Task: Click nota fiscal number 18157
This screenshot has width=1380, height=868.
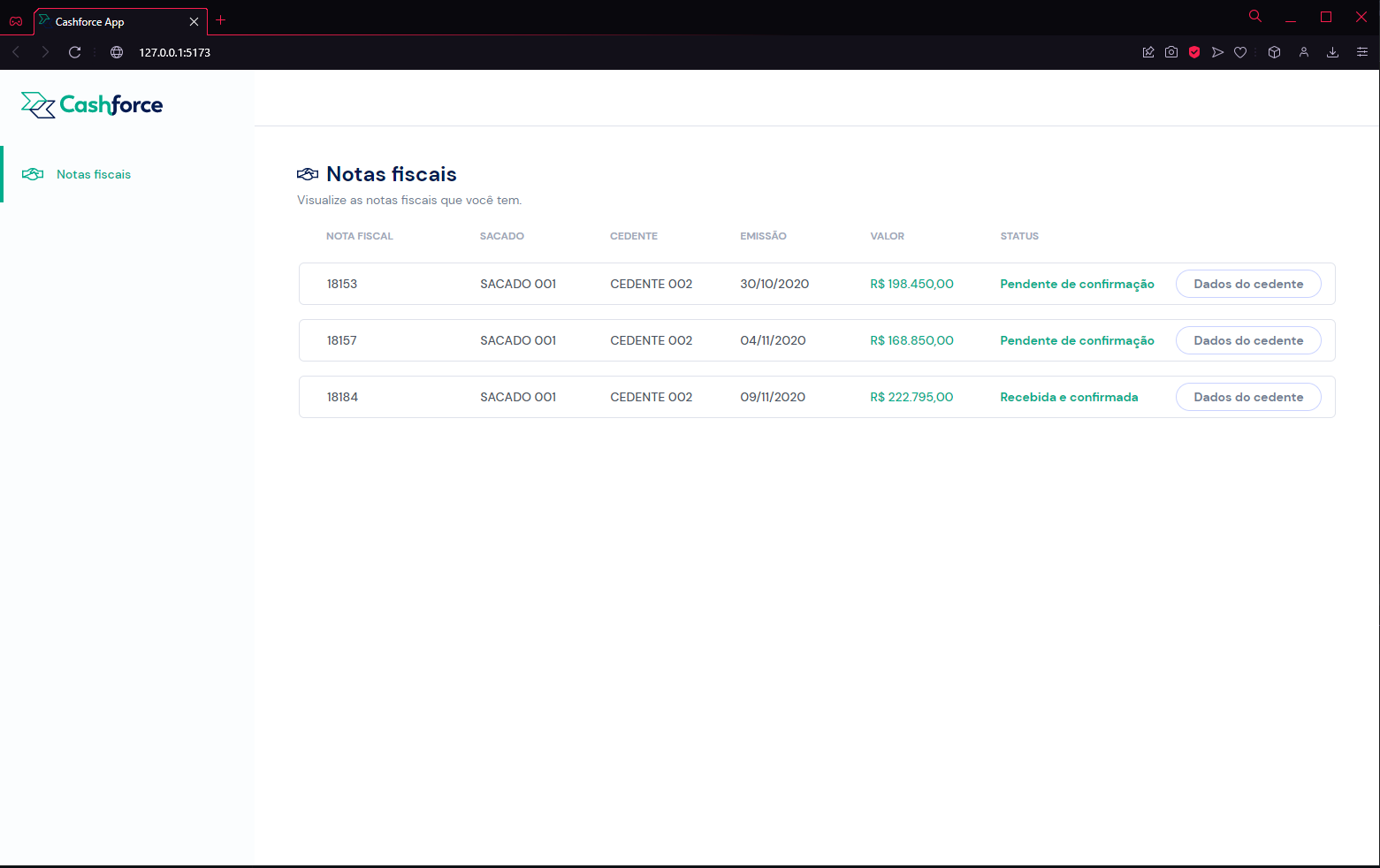Action: 342,340
